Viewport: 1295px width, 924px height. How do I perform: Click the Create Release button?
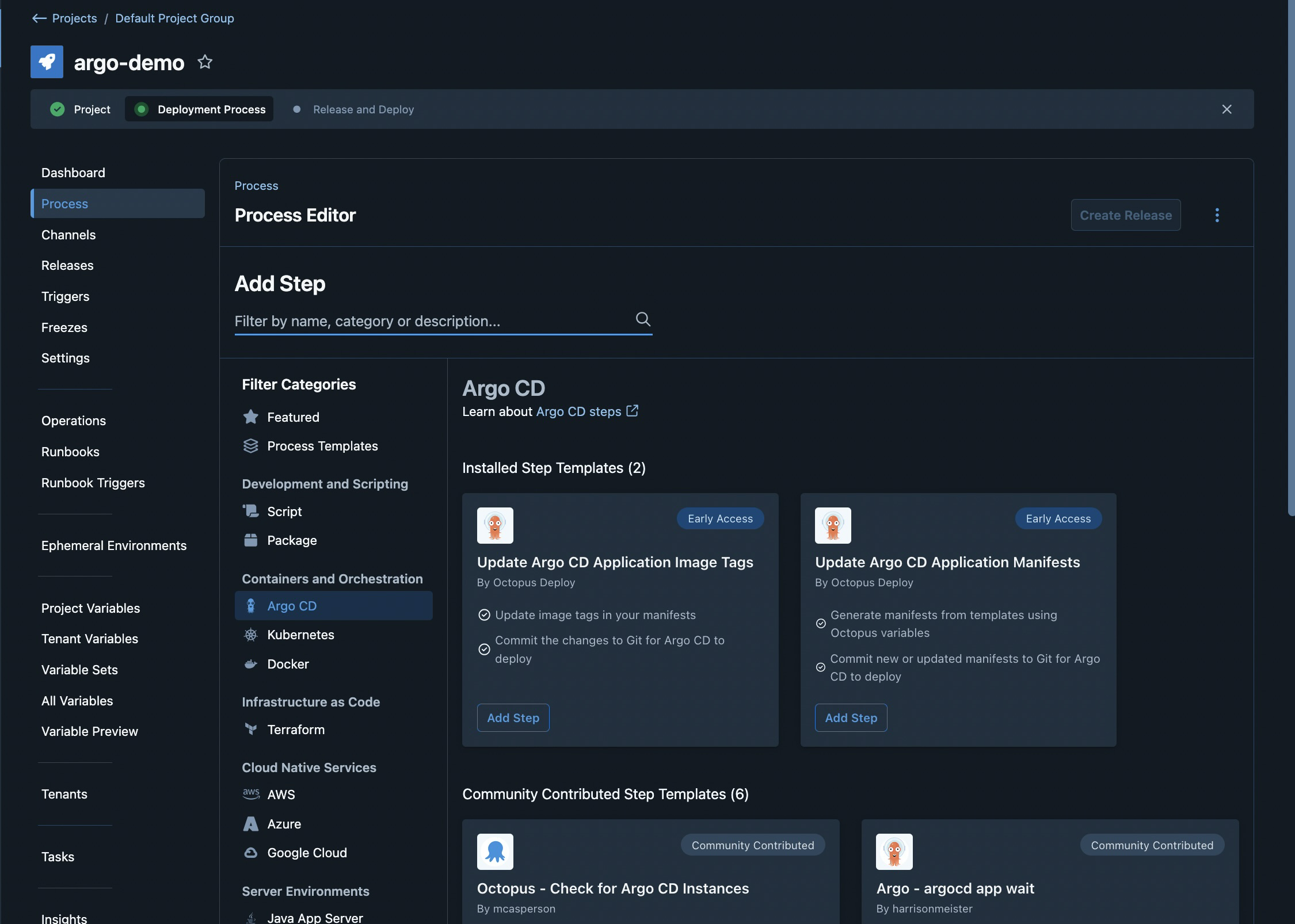[x=1126, y=215]
